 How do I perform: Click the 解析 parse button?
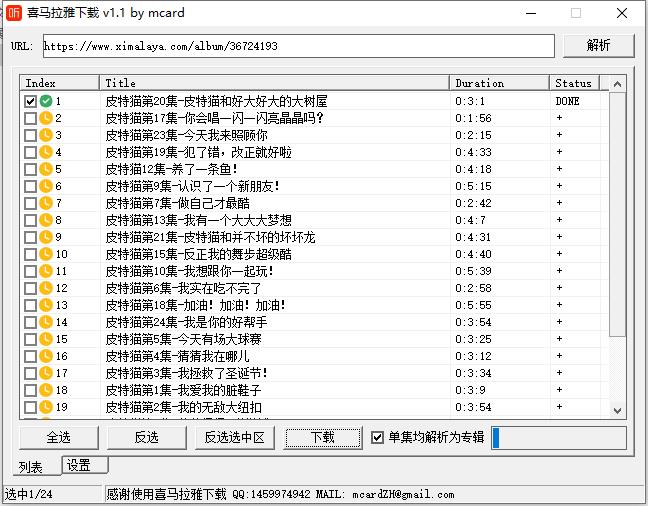[598, 45]
